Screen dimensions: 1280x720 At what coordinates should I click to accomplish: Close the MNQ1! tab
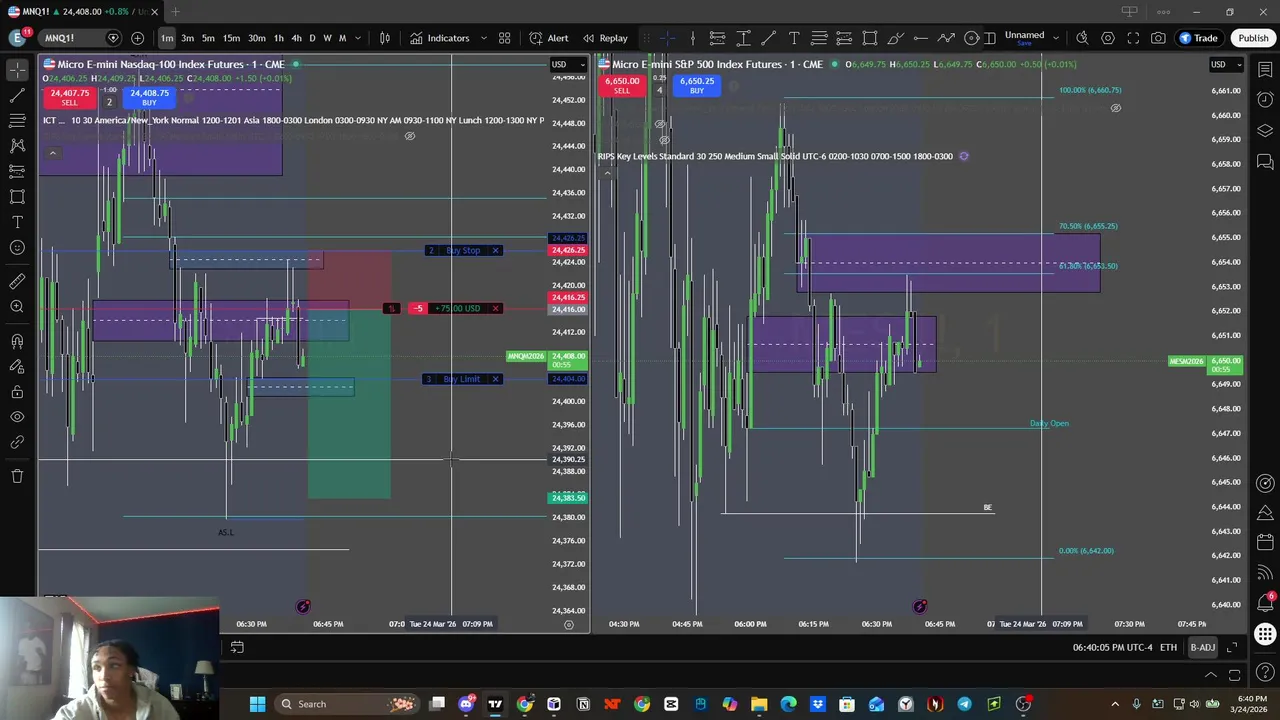(x=155, y=12)
